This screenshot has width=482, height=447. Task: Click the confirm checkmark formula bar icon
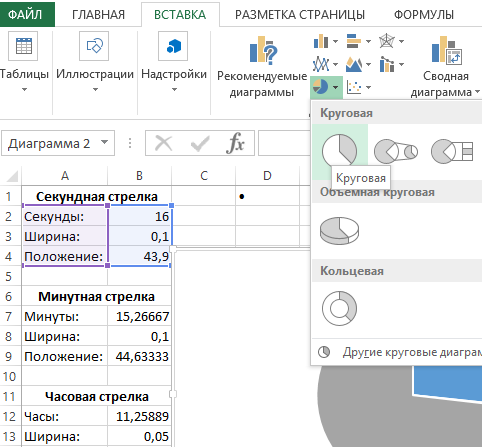tap(199, 144)
